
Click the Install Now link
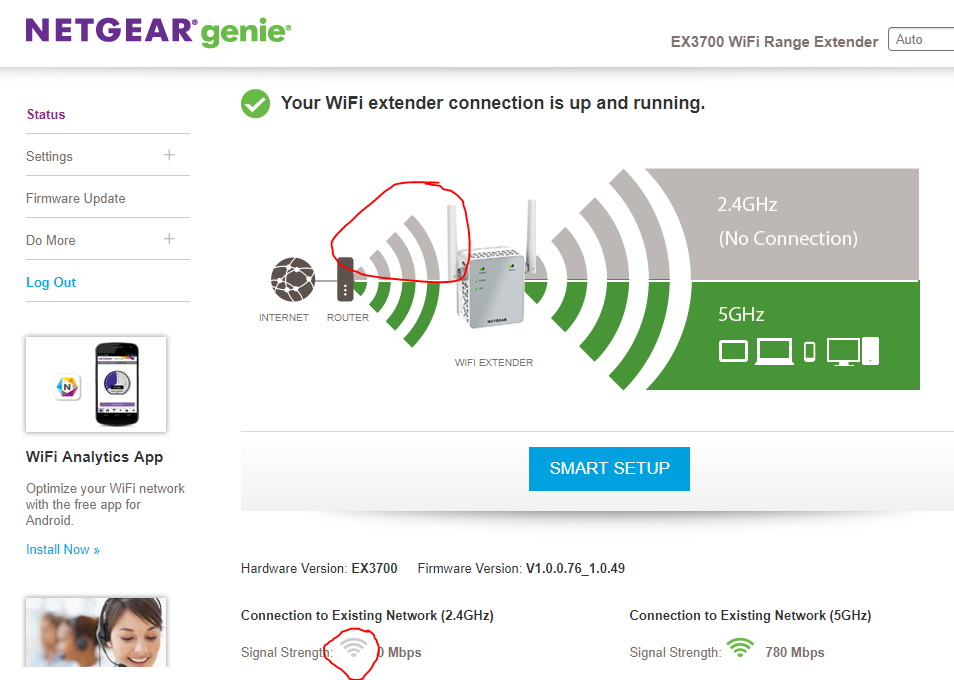pos(63,549)
